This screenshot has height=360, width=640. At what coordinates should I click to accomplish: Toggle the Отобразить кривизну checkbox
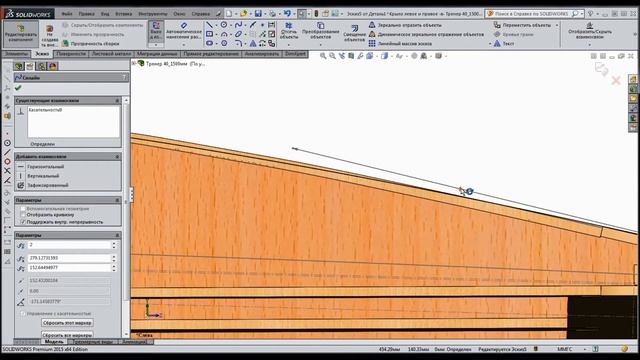[x=23, y=215]
